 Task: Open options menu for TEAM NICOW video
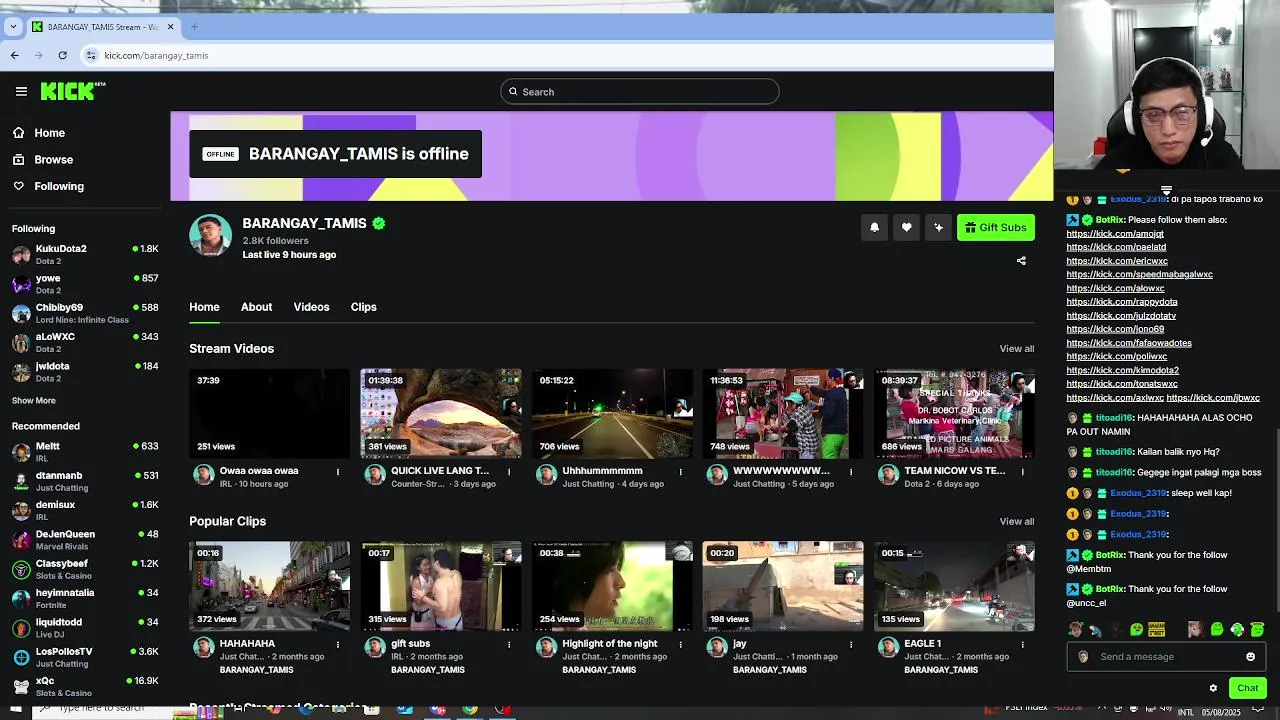(1022, 471)
